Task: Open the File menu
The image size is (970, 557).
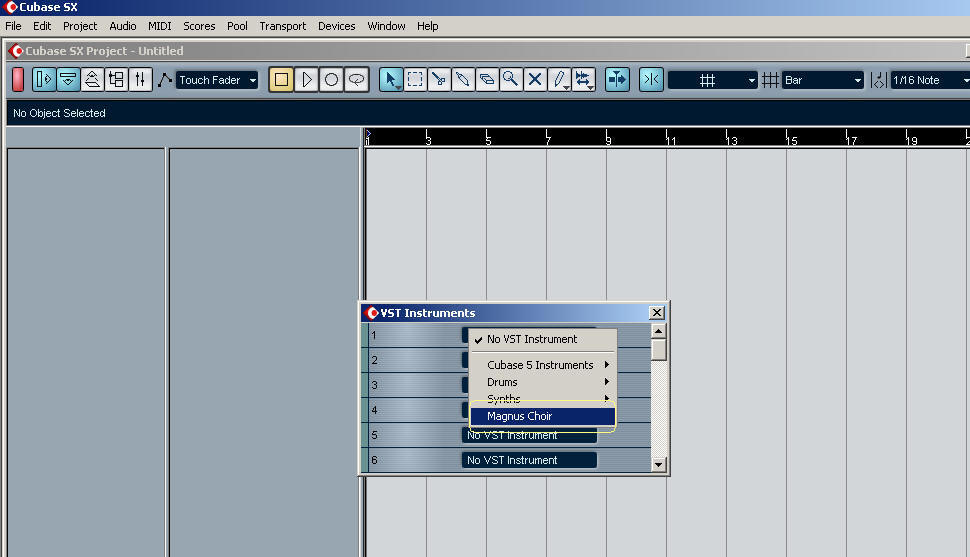Action: coord(13,26)
